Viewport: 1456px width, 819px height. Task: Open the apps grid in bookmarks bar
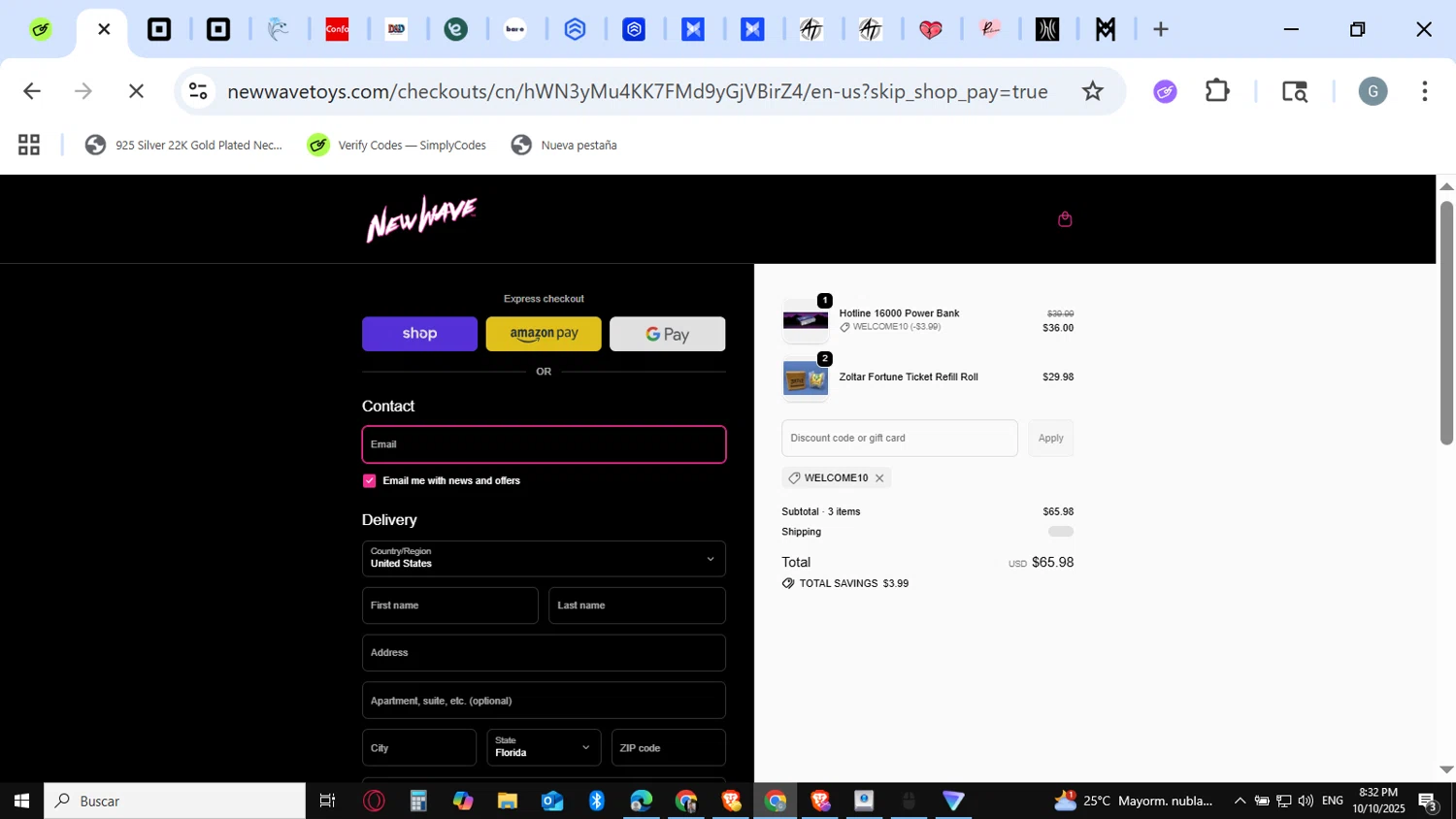pyautogui.click(x=29, y=146)
